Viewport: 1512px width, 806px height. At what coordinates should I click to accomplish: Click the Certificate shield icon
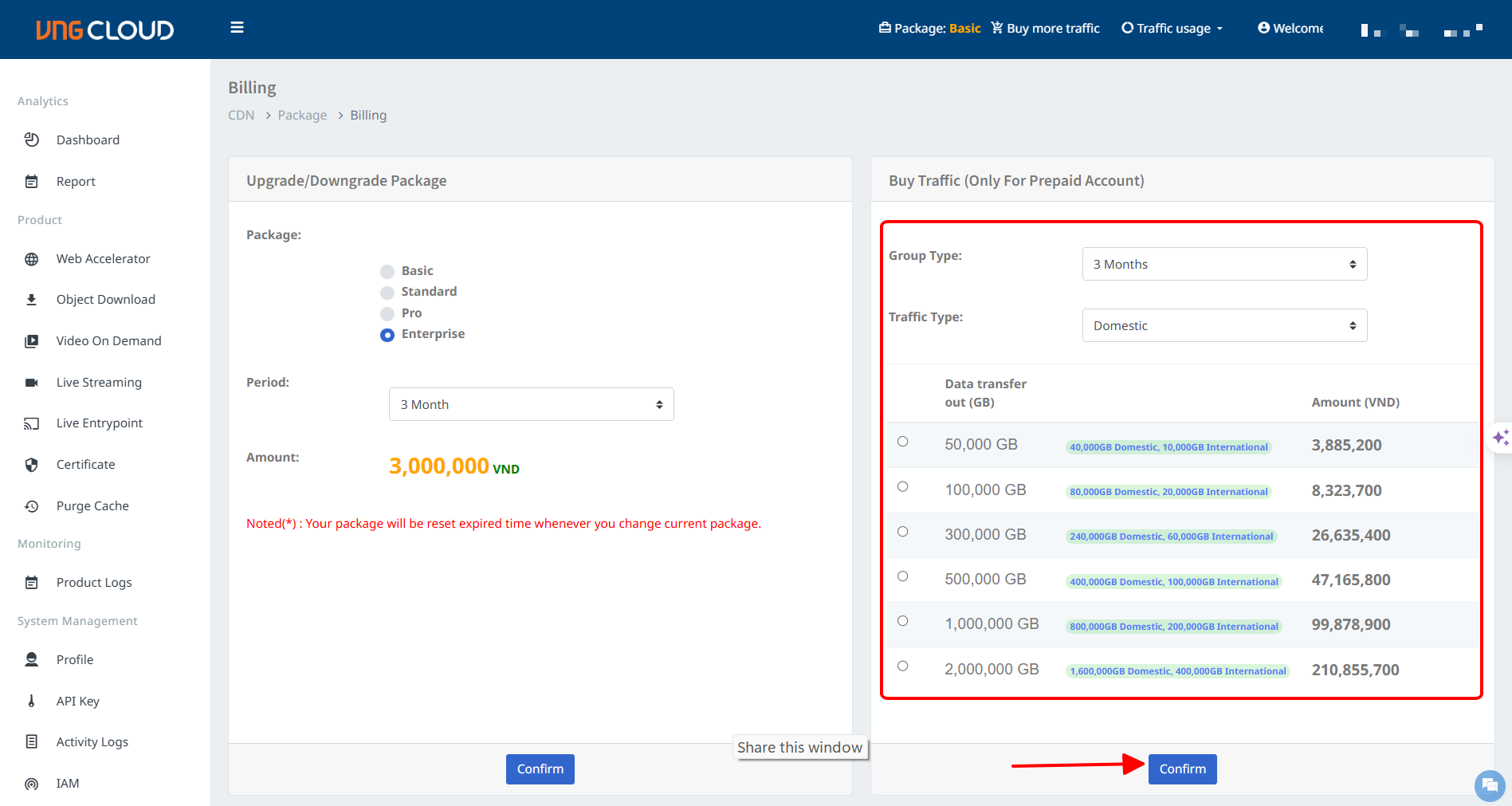(x=32, y=465)
